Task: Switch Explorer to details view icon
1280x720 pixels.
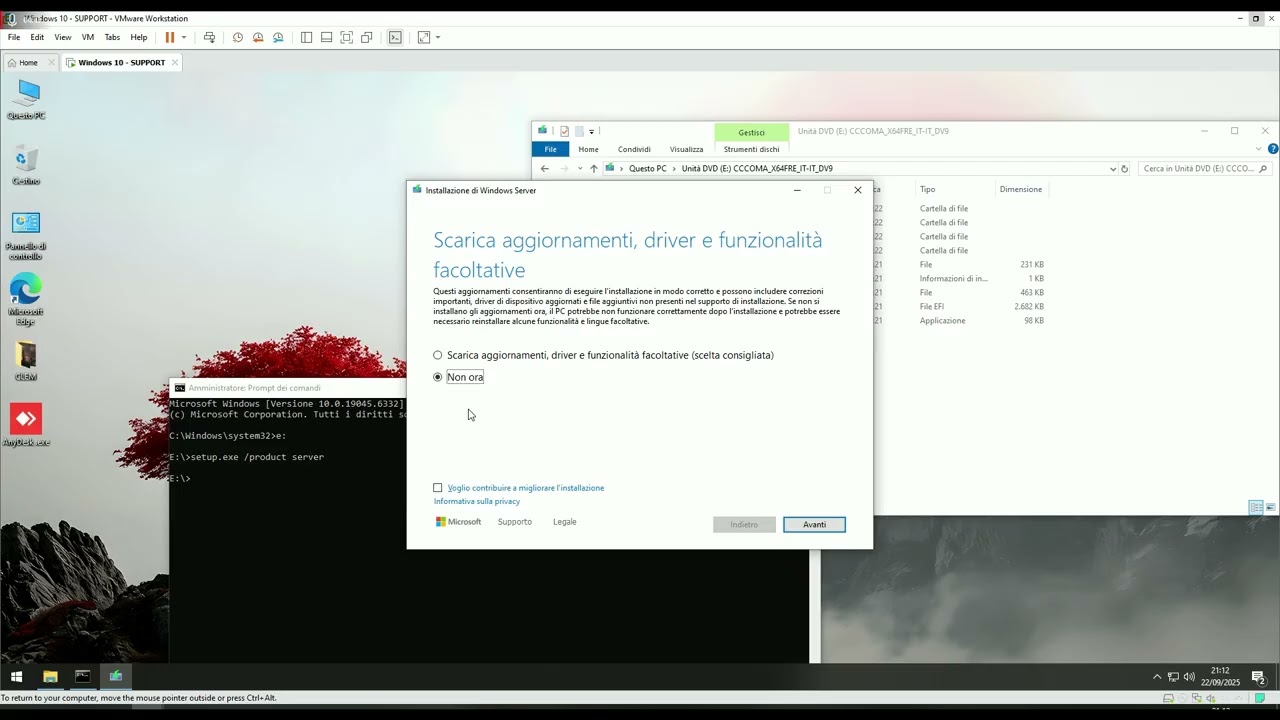Action: [x=1255, y=508]
